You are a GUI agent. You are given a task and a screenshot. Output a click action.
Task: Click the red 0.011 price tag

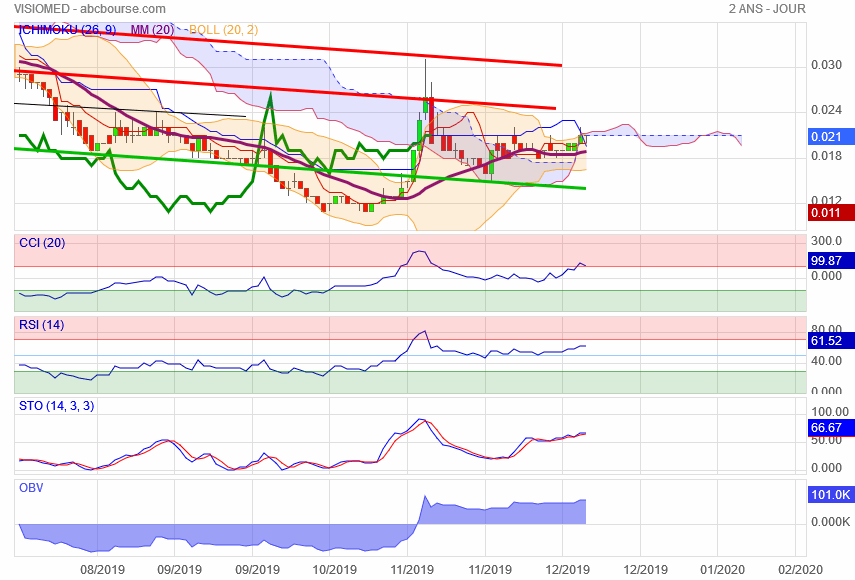coord(830,213)
